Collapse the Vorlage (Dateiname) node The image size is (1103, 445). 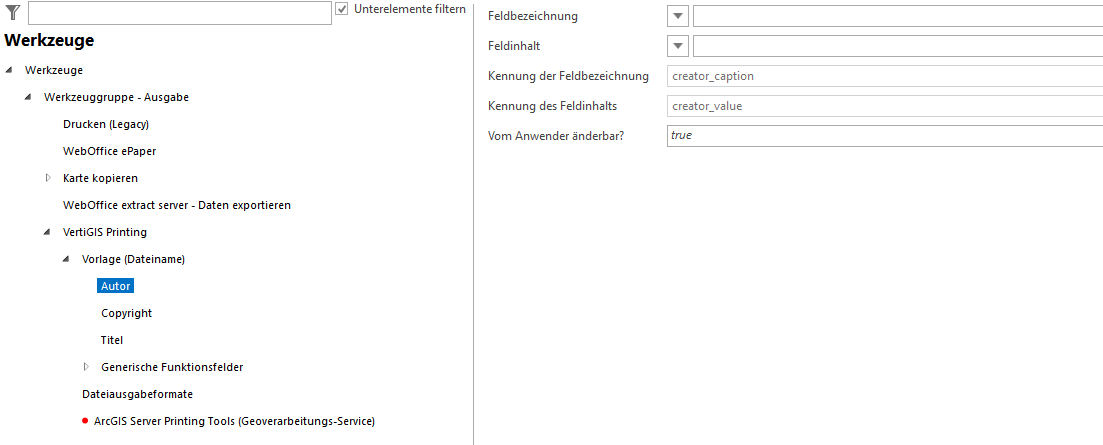click(x=67, y=259)
